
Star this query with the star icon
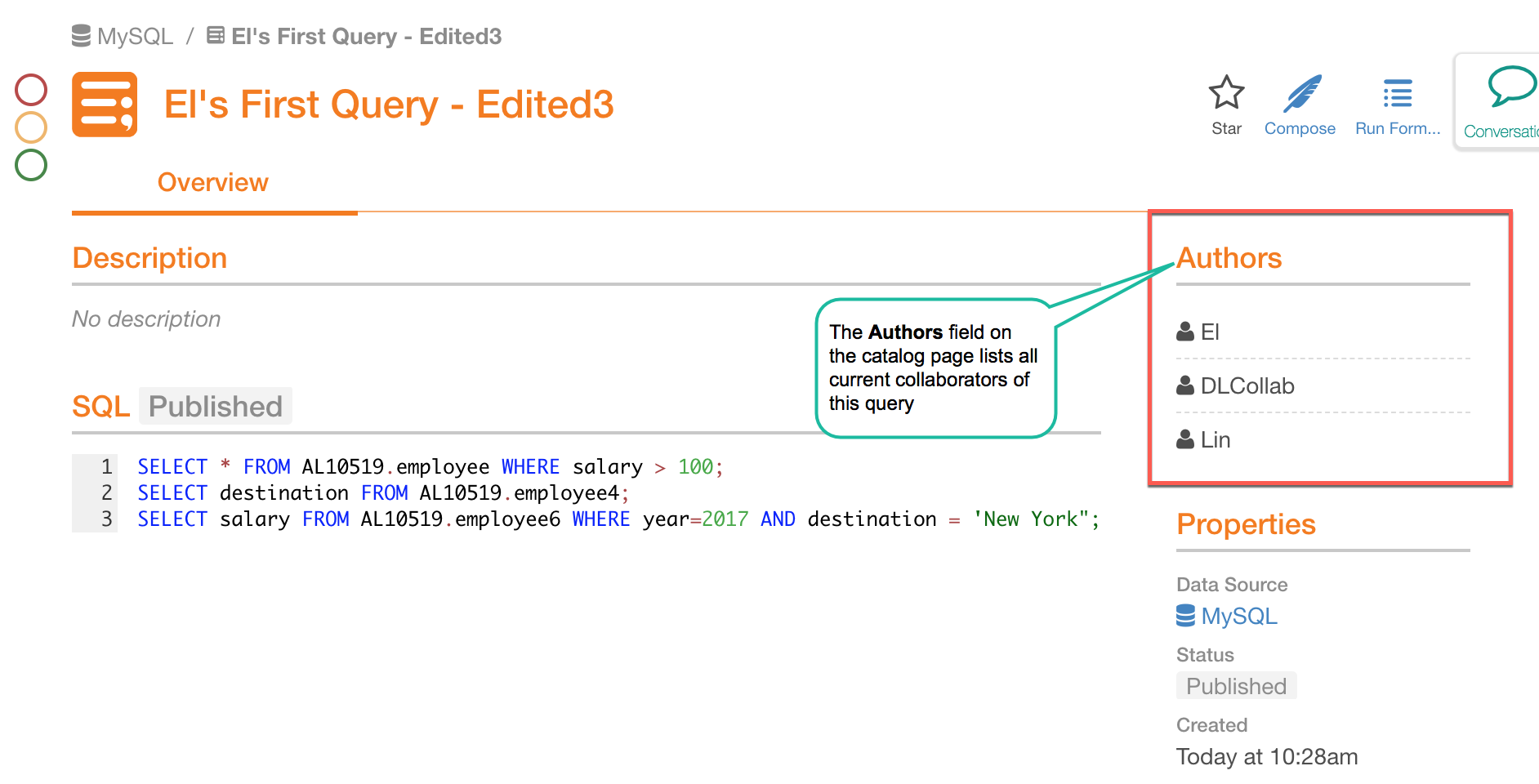click(1226, 92)
